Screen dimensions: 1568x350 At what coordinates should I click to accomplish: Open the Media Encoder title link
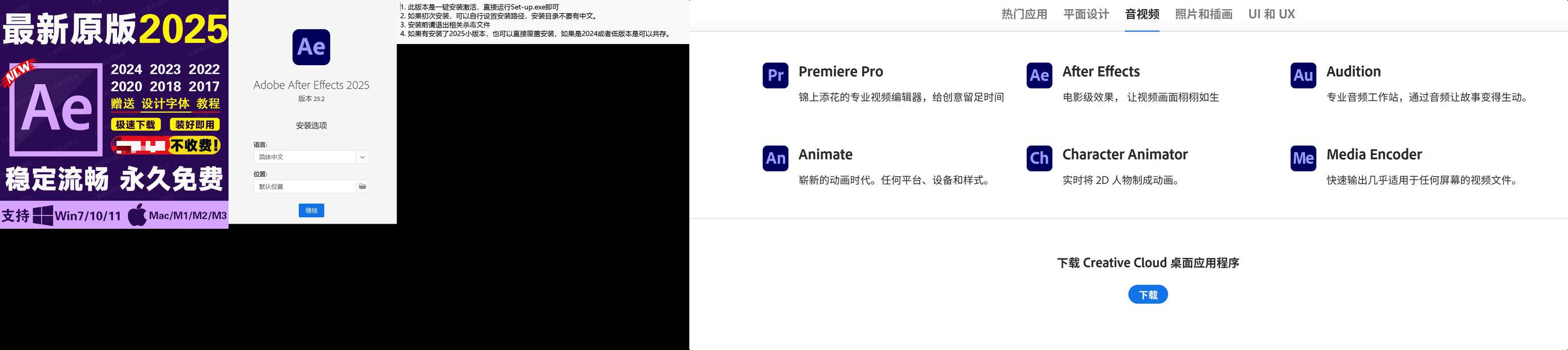1374,154
